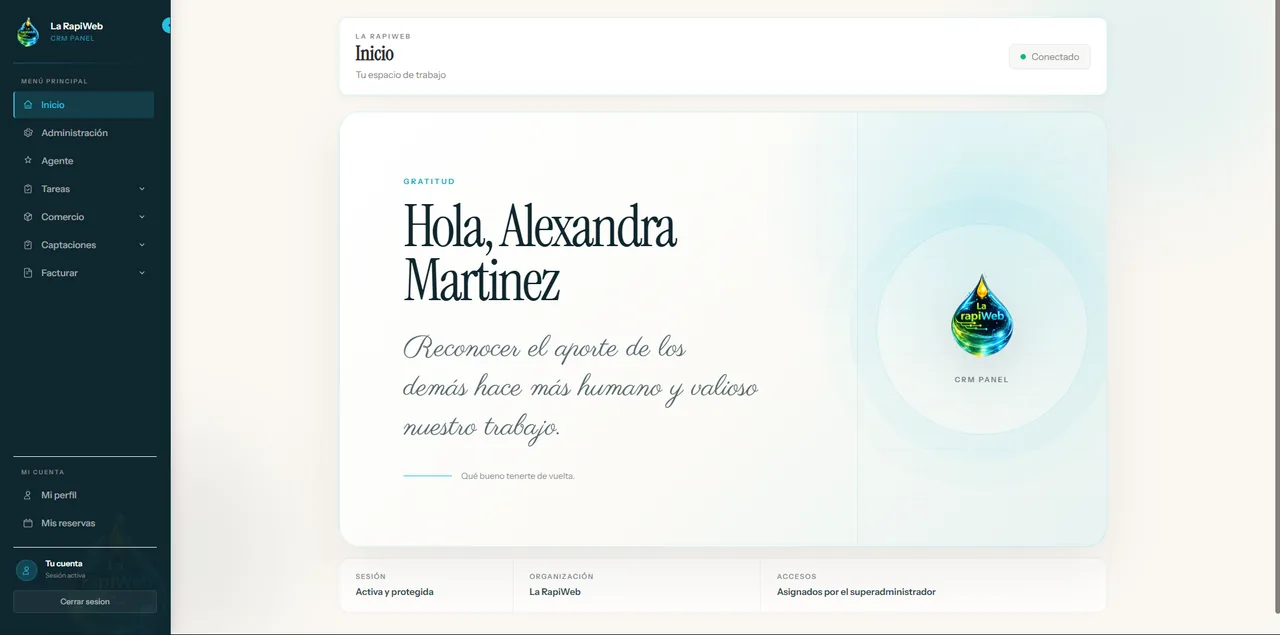
Task: Click the cursive gratitude quote text
Action: coord(580,388)
